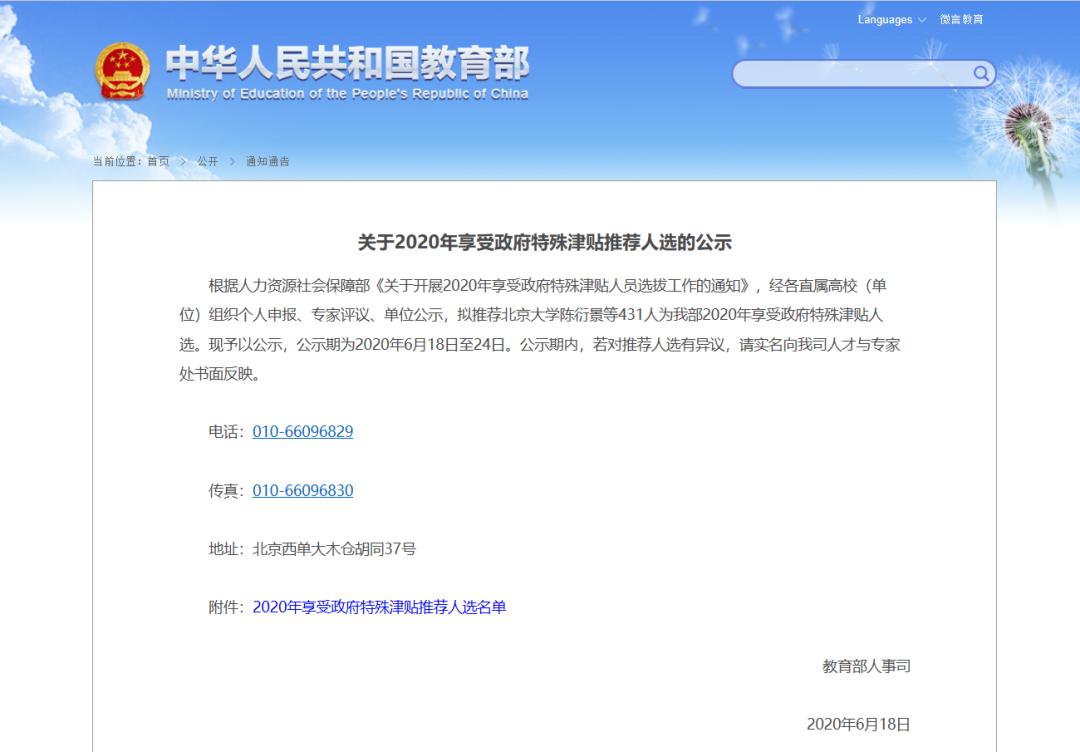
Task: Click the date 2020年6月18日 at bottom
Action: point(858,724)
